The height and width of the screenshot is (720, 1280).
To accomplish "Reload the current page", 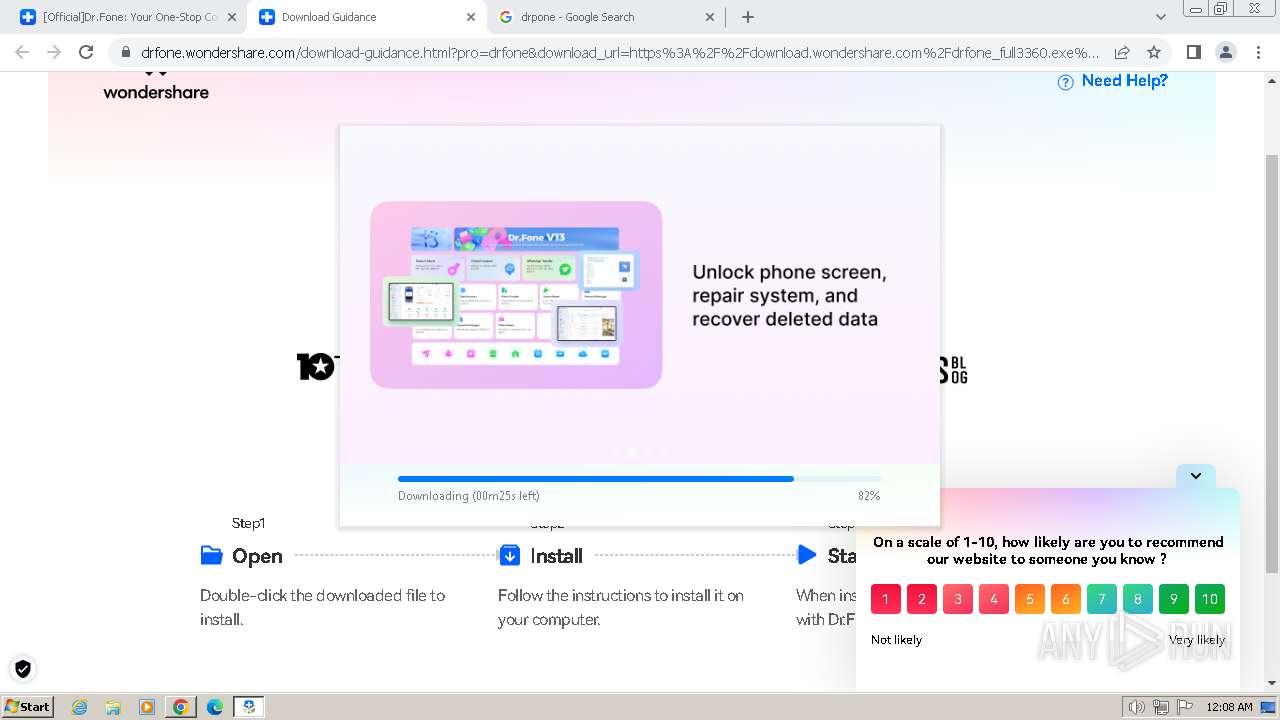I will tap(86, 52).
